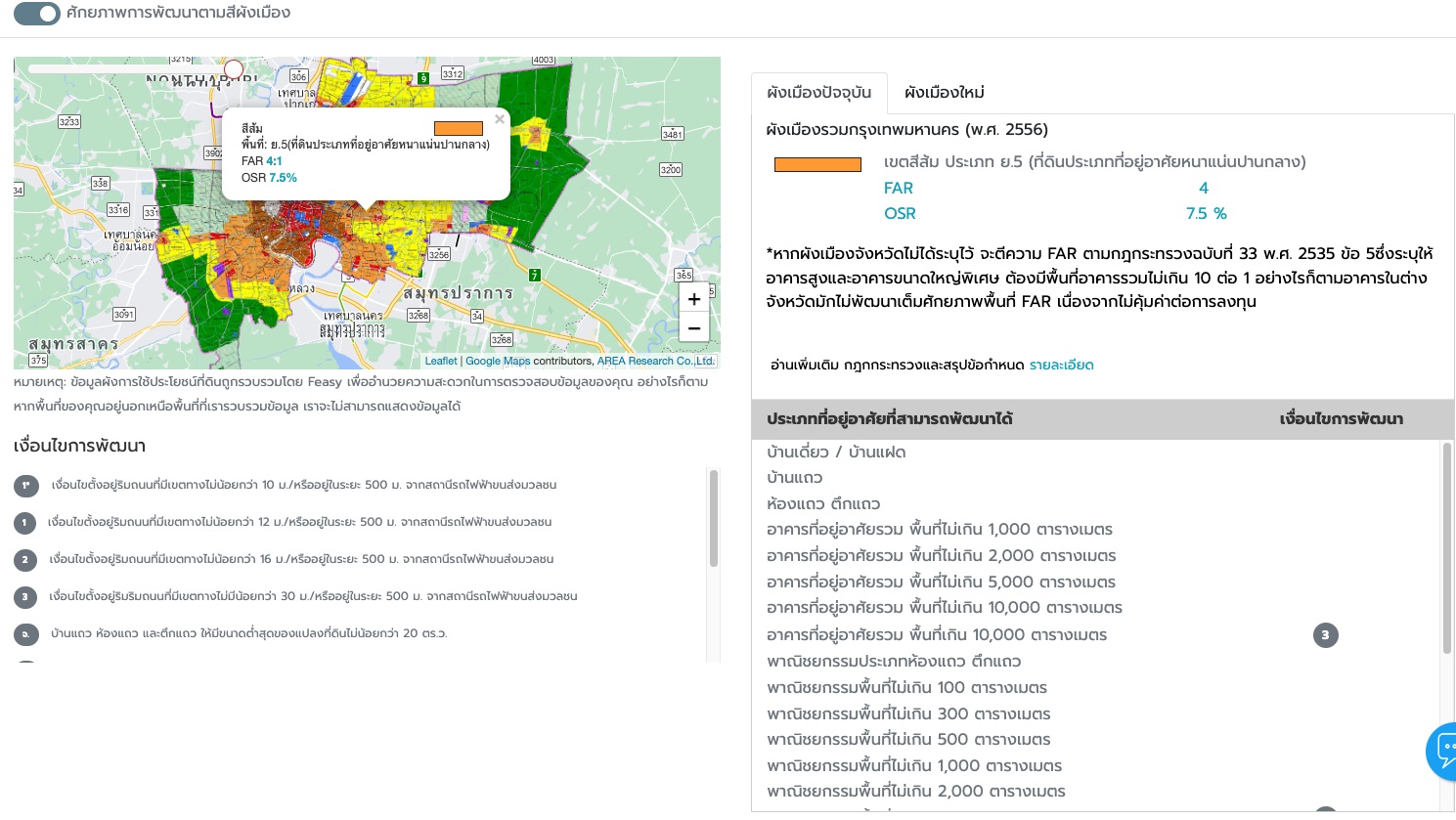Close the map popup for สีส้ม

point(500,119)
